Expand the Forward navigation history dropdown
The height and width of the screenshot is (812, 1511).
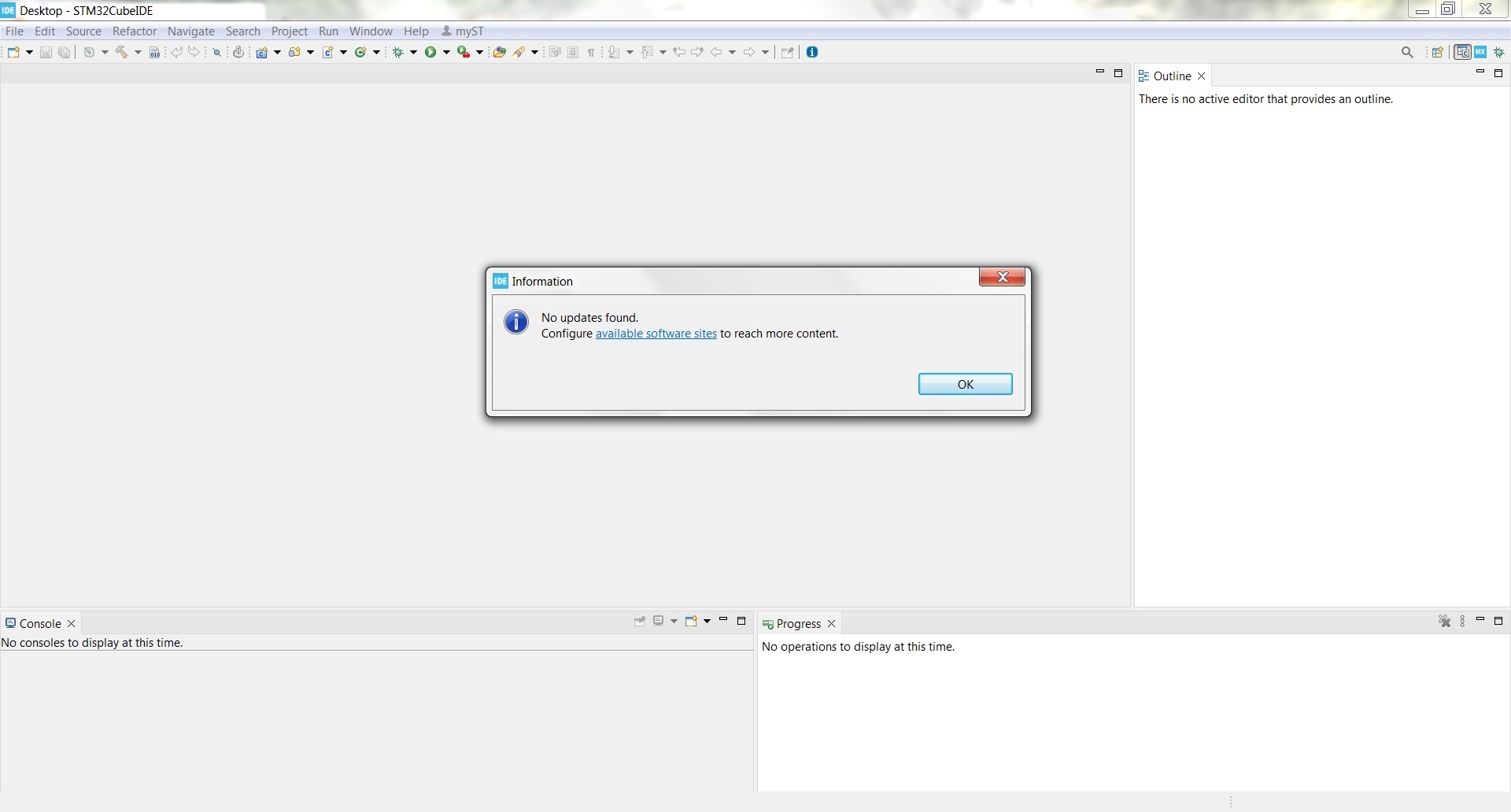(765, 52)
